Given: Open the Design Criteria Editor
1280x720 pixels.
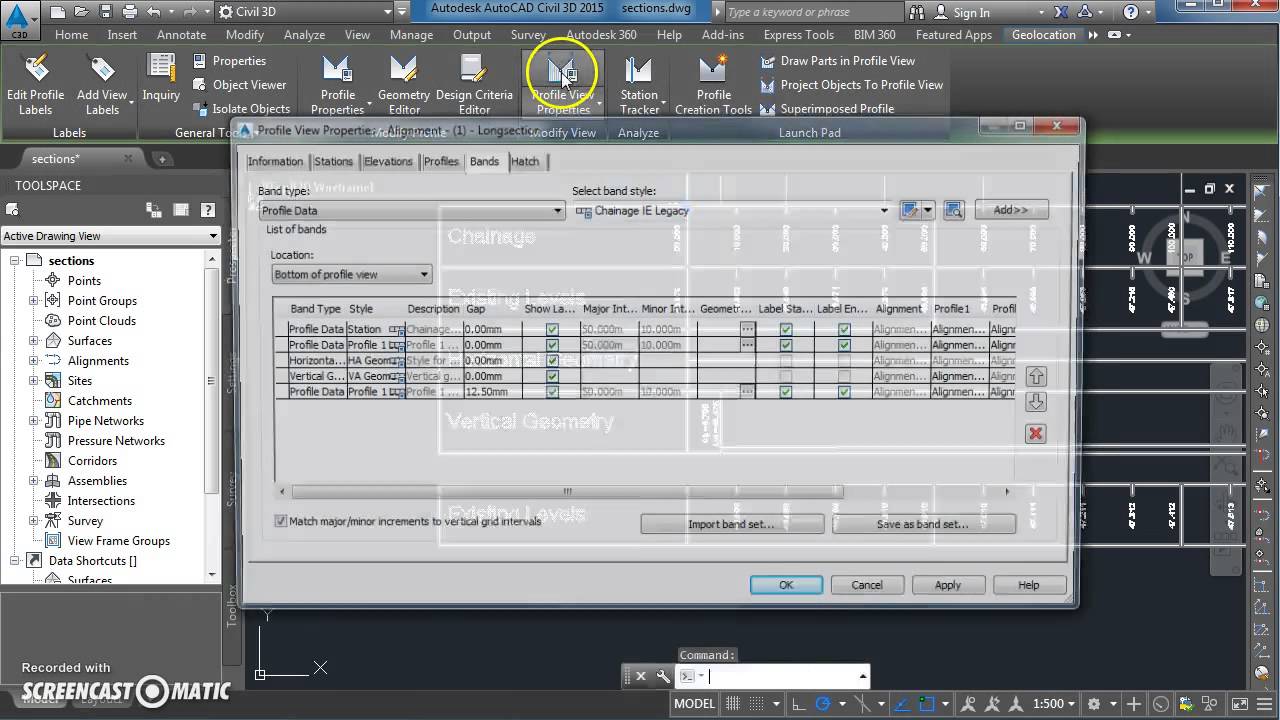Looking at the screenshot, I should click(474, 84).
